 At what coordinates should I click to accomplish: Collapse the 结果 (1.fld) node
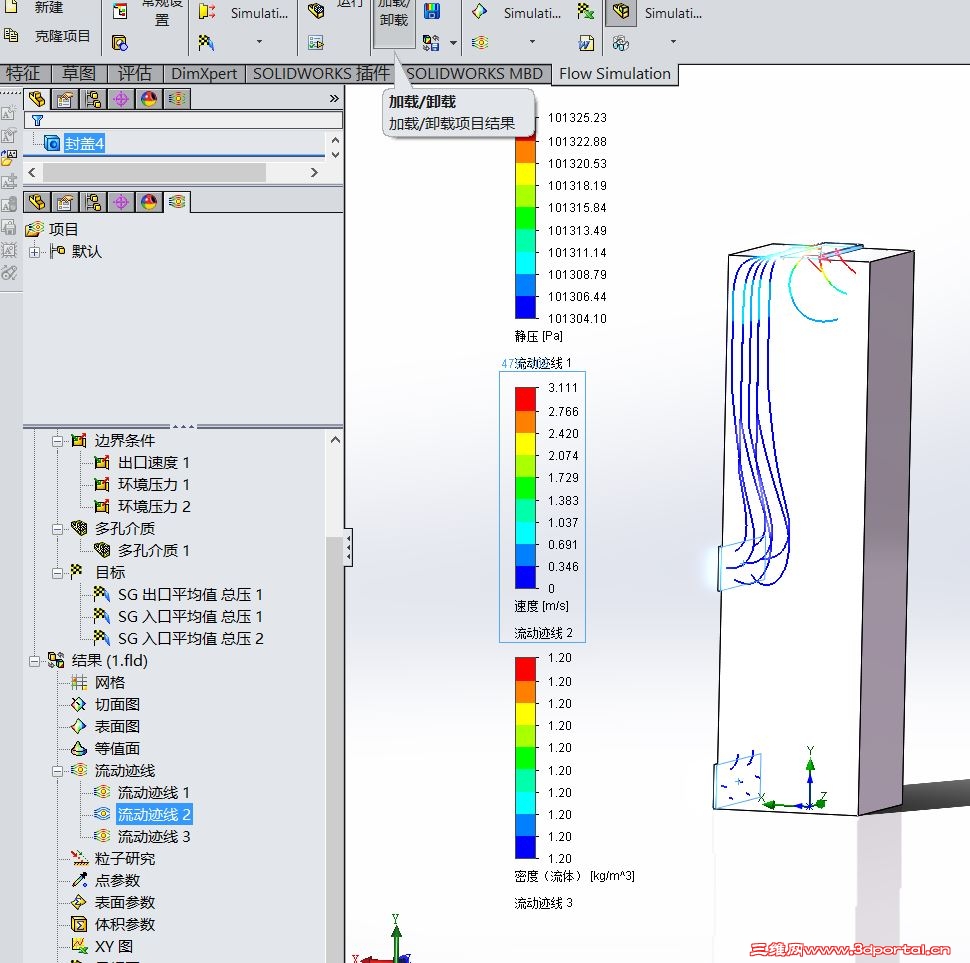pyautogui.click(x=34, y=661)
